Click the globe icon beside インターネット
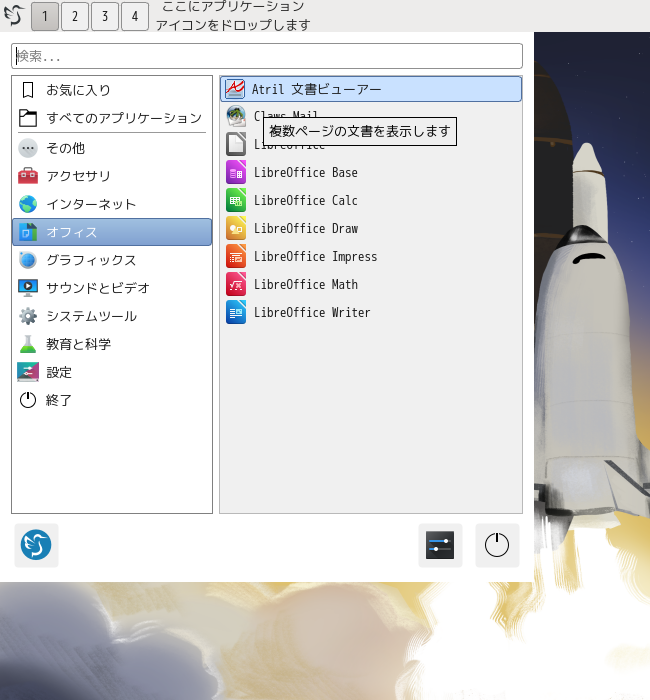 pos(28,204)
